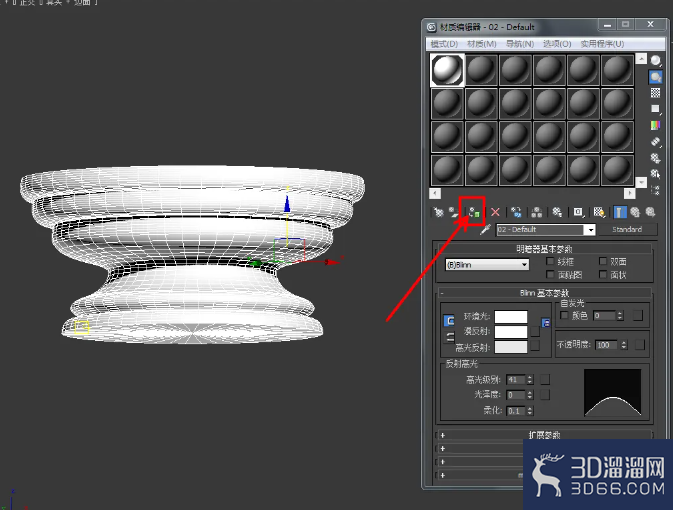Open the 选项(O) menu
This screenshot has height=510, width=673.
[x=557, y=44]
